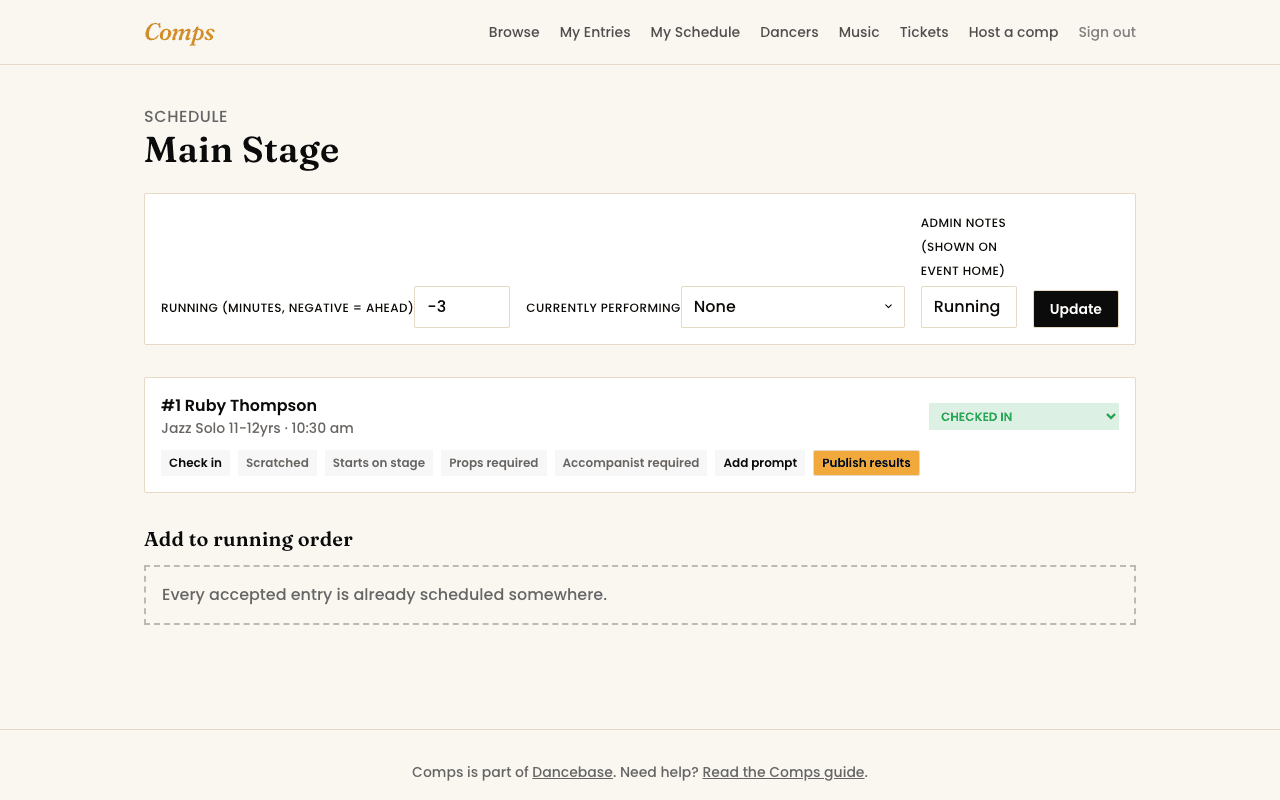The width and height of the screenshot is (1280, 800).
Task: Click the Update button
Action: 1076,309
